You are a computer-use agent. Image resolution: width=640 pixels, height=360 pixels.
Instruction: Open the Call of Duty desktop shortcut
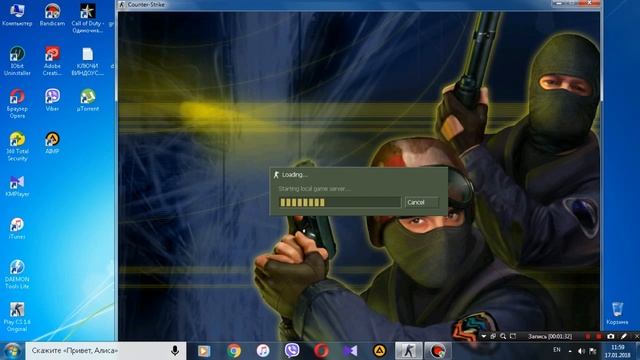pos(87,18)
